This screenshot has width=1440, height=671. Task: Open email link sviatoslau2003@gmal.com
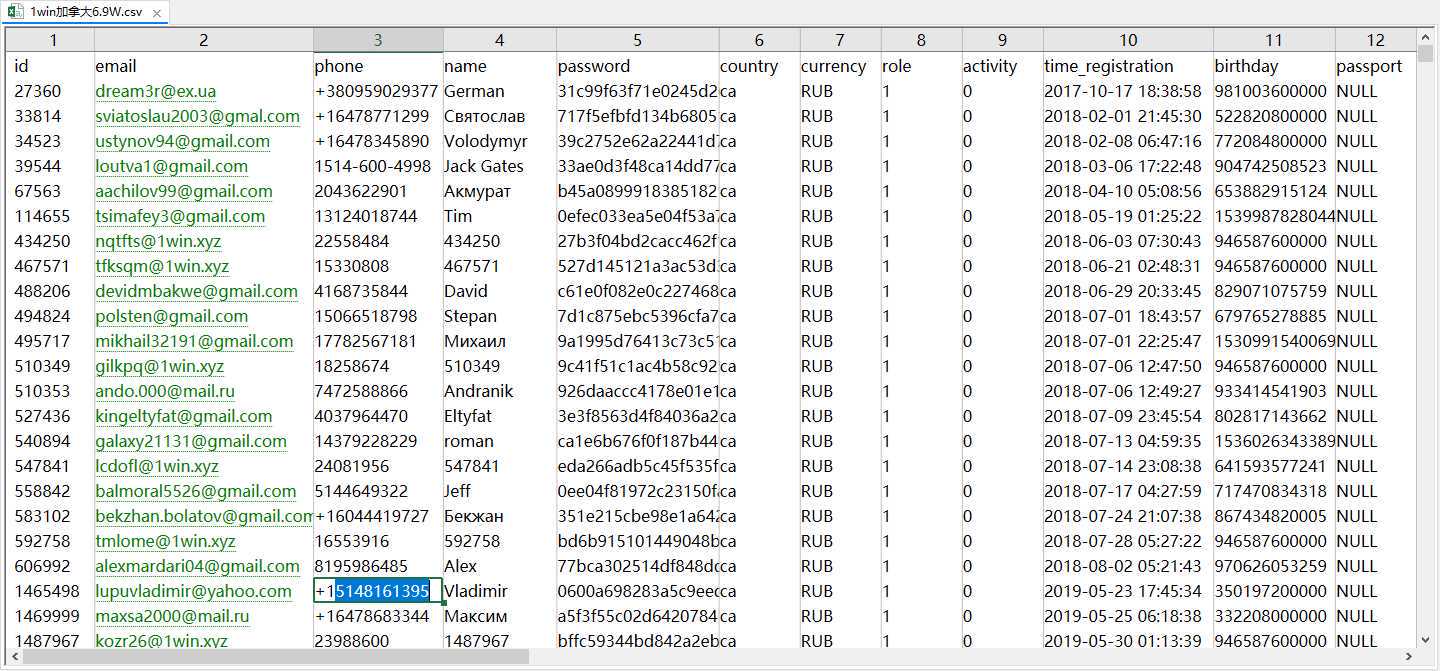[x=197, y=116]
